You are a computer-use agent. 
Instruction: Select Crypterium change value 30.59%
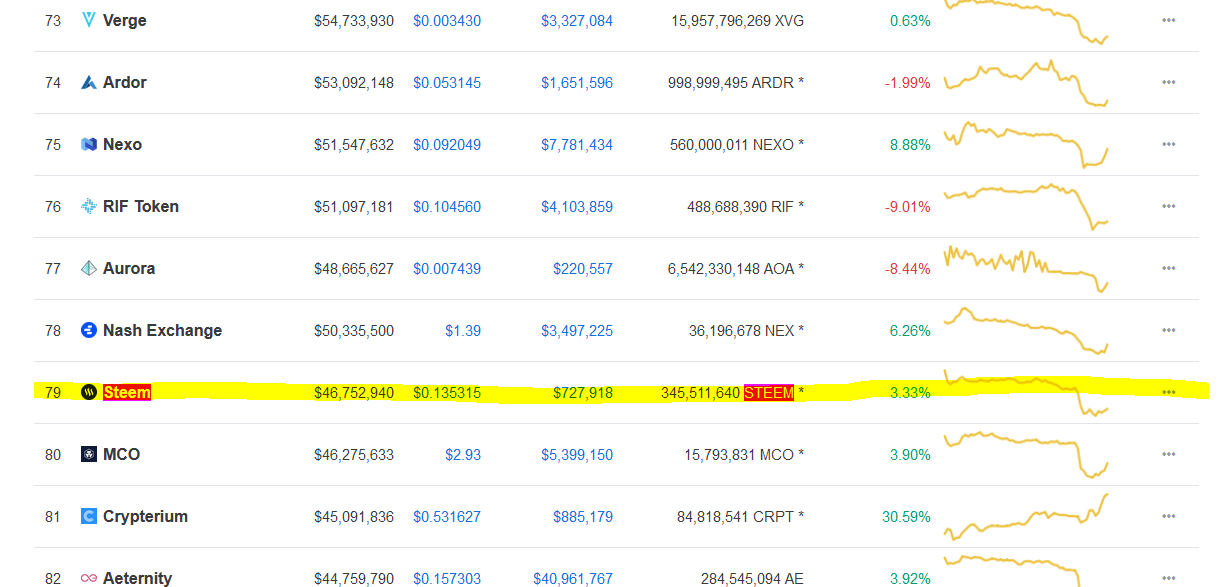coord(906,516)
